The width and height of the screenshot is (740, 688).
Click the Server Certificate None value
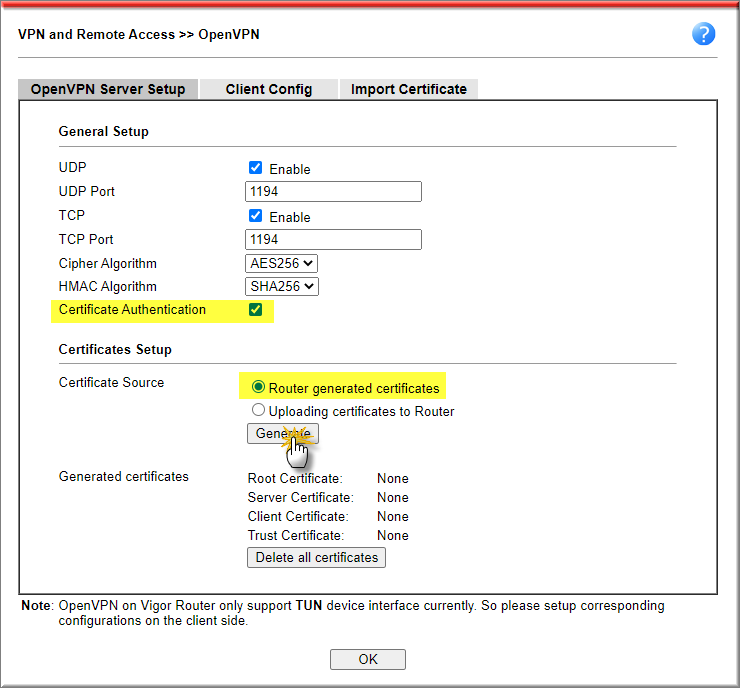(393, 497)
